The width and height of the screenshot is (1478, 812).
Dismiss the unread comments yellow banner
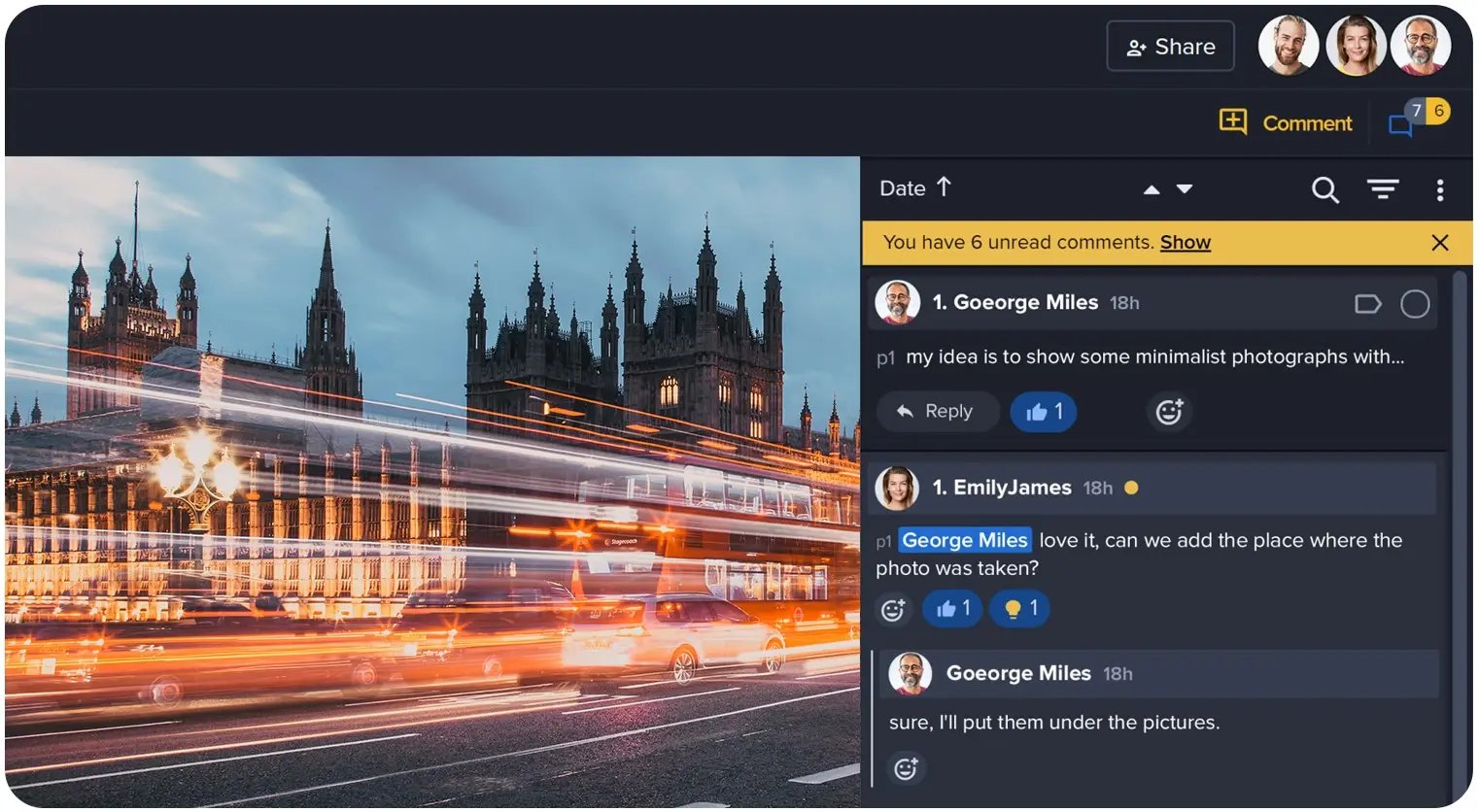click(x=1440, y=243)
